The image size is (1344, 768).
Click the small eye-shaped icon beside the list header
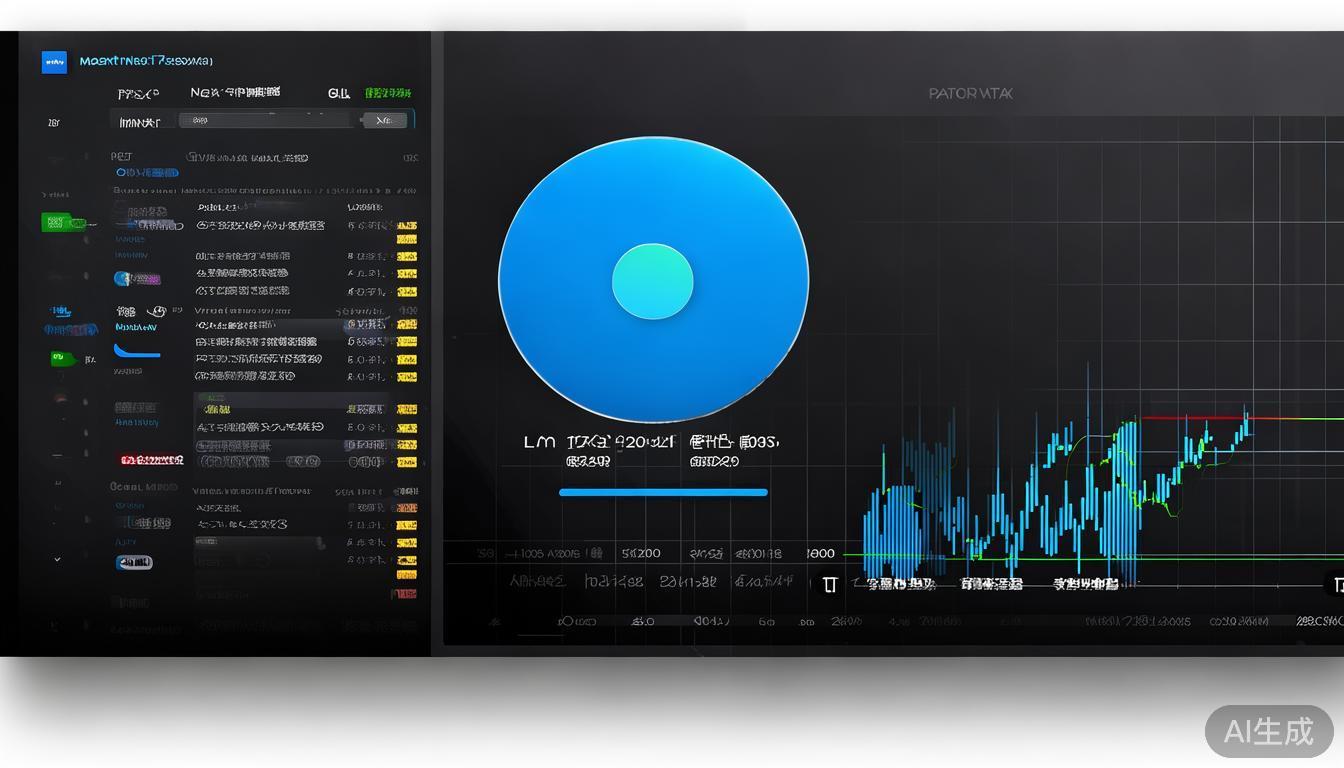click(158, 309)
